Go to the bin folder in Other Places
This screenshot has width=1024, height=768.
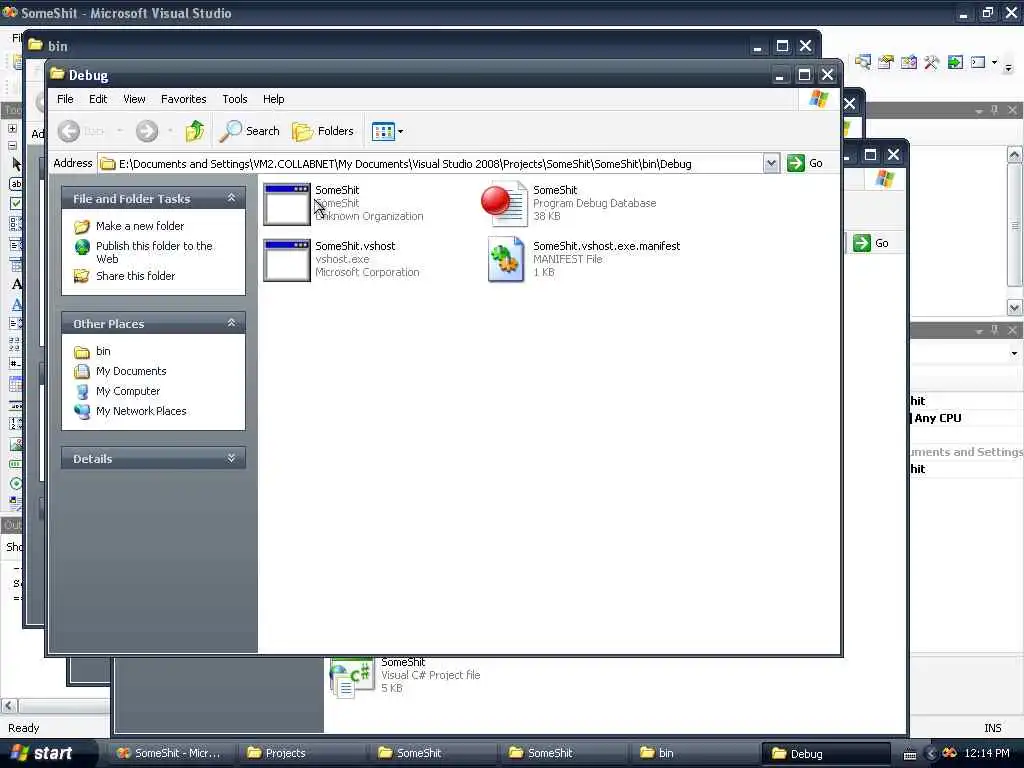[x=103, y=351]
